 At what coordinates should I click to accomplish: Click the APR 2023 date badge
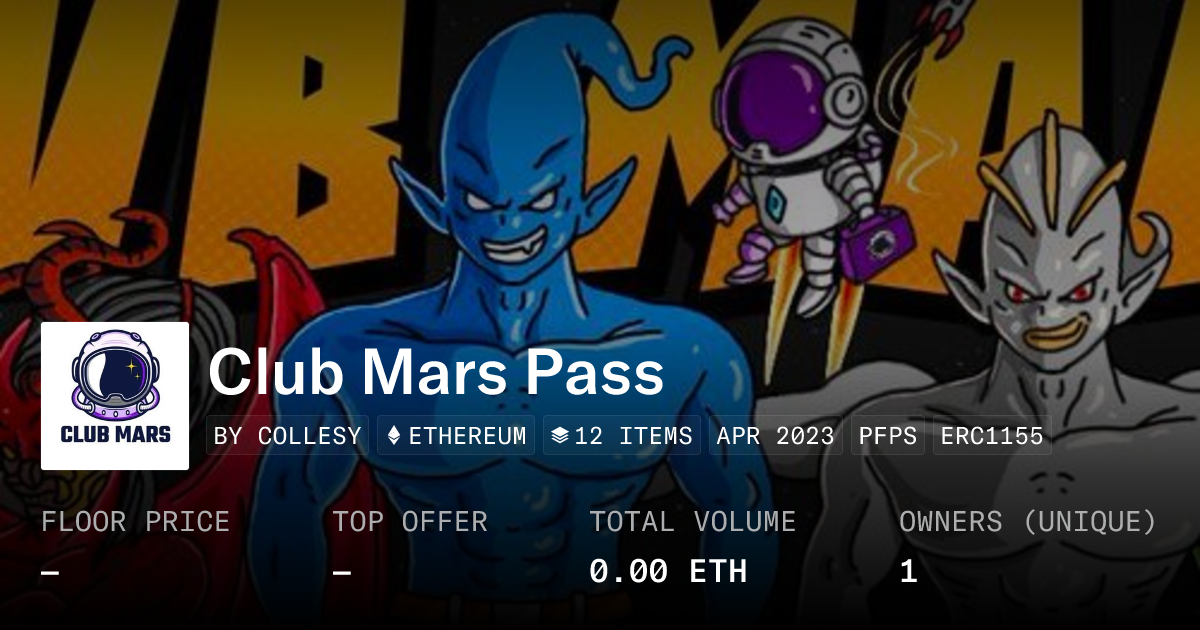pos(776,436)
